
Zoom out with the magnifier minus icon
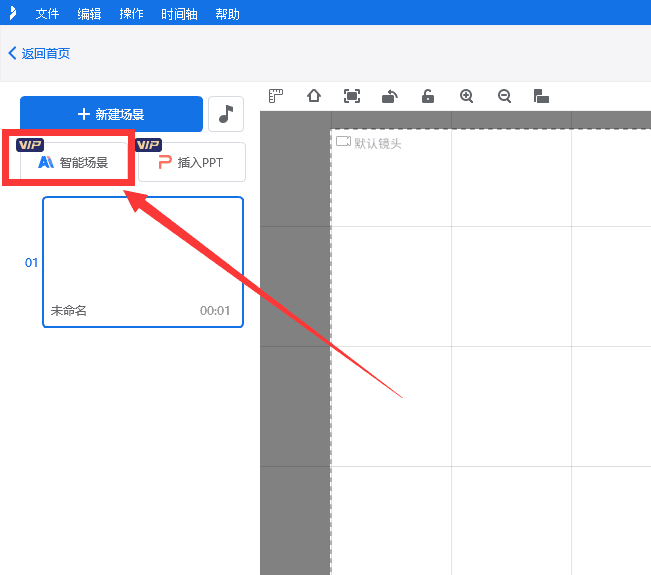pos(504,96)
